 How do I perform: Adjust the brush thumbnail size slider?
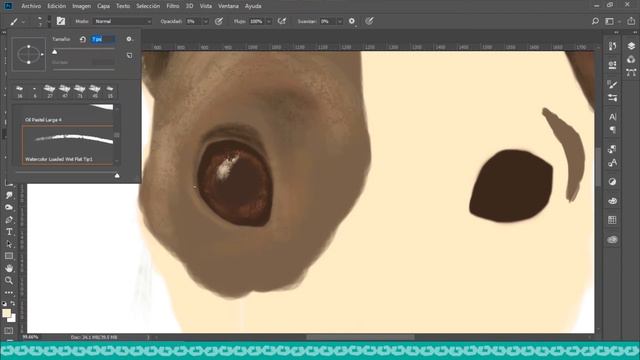click(117, 176)
